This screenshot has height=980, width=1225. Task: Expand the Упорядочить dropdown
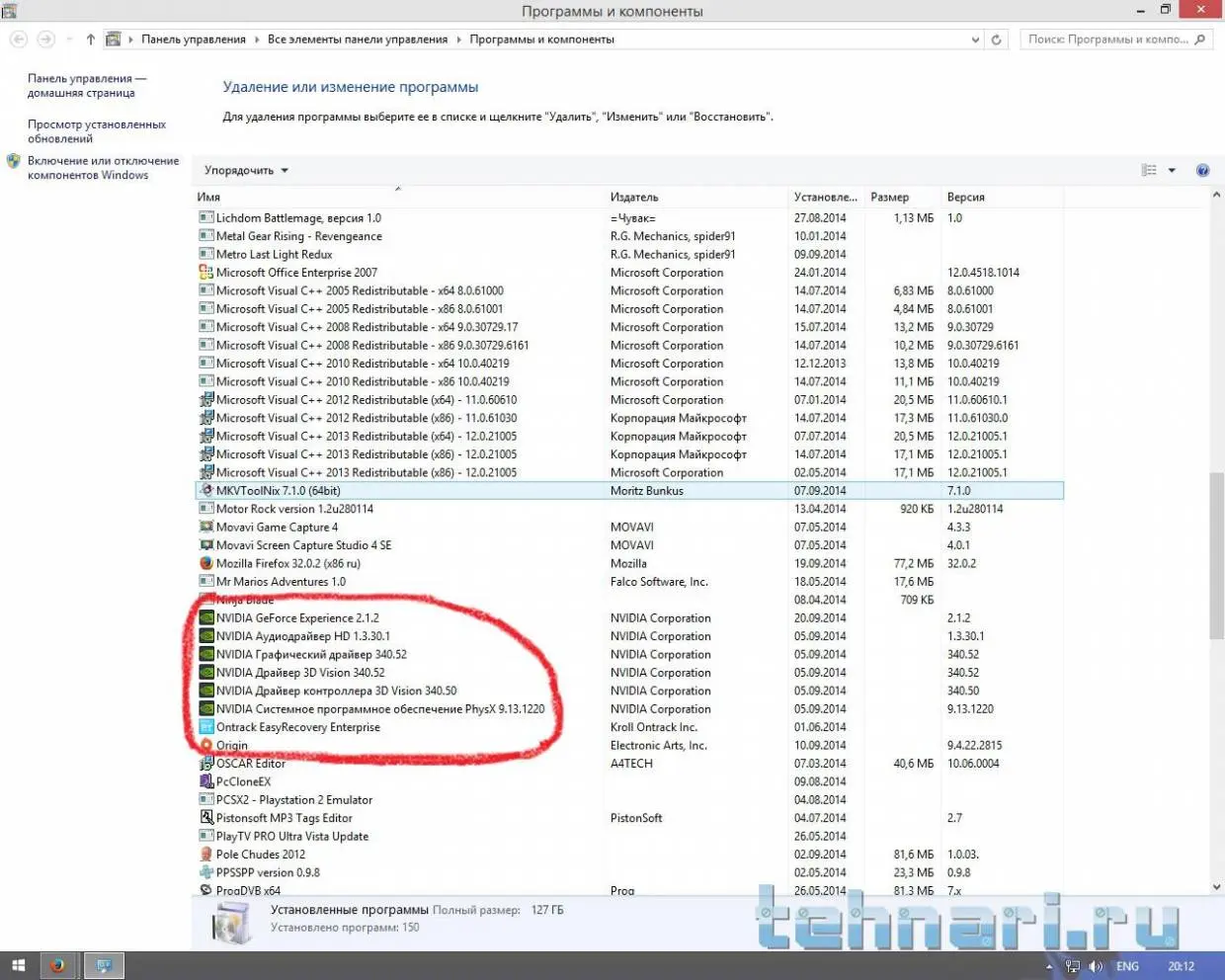click(x=246, y=170)
